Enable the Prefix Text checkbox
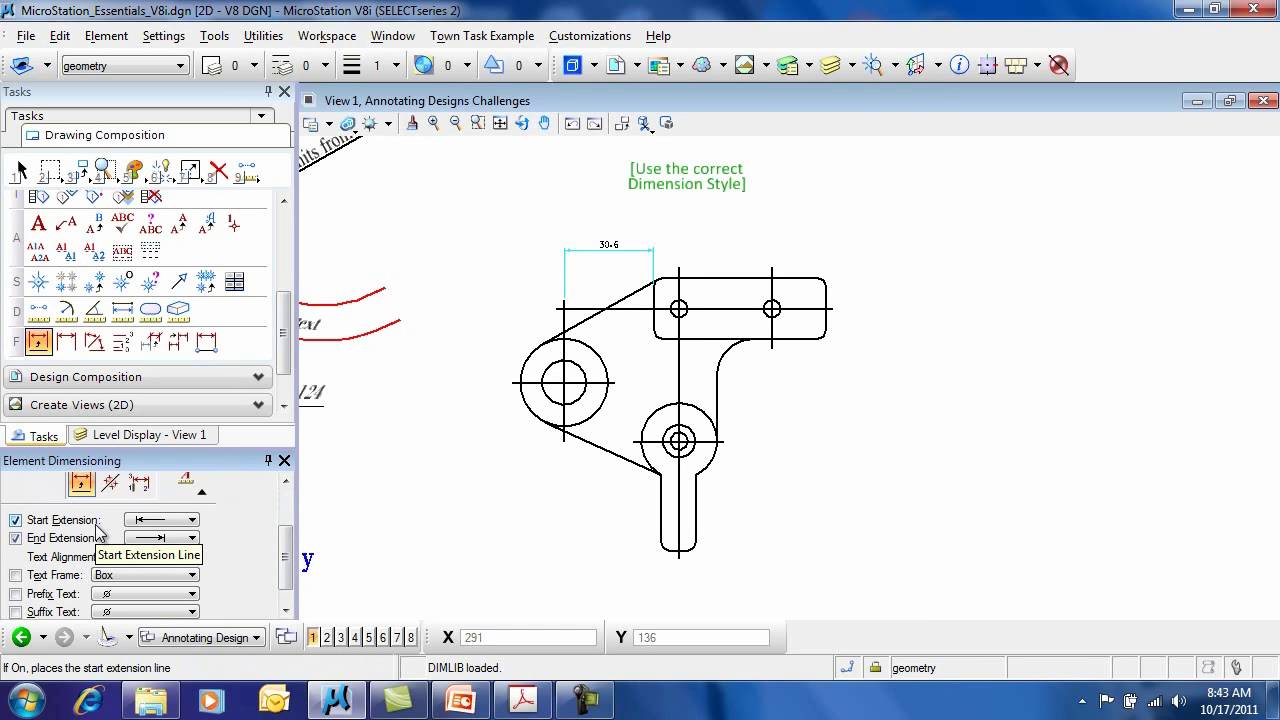The image size is (1280, 720). point(15,594)
